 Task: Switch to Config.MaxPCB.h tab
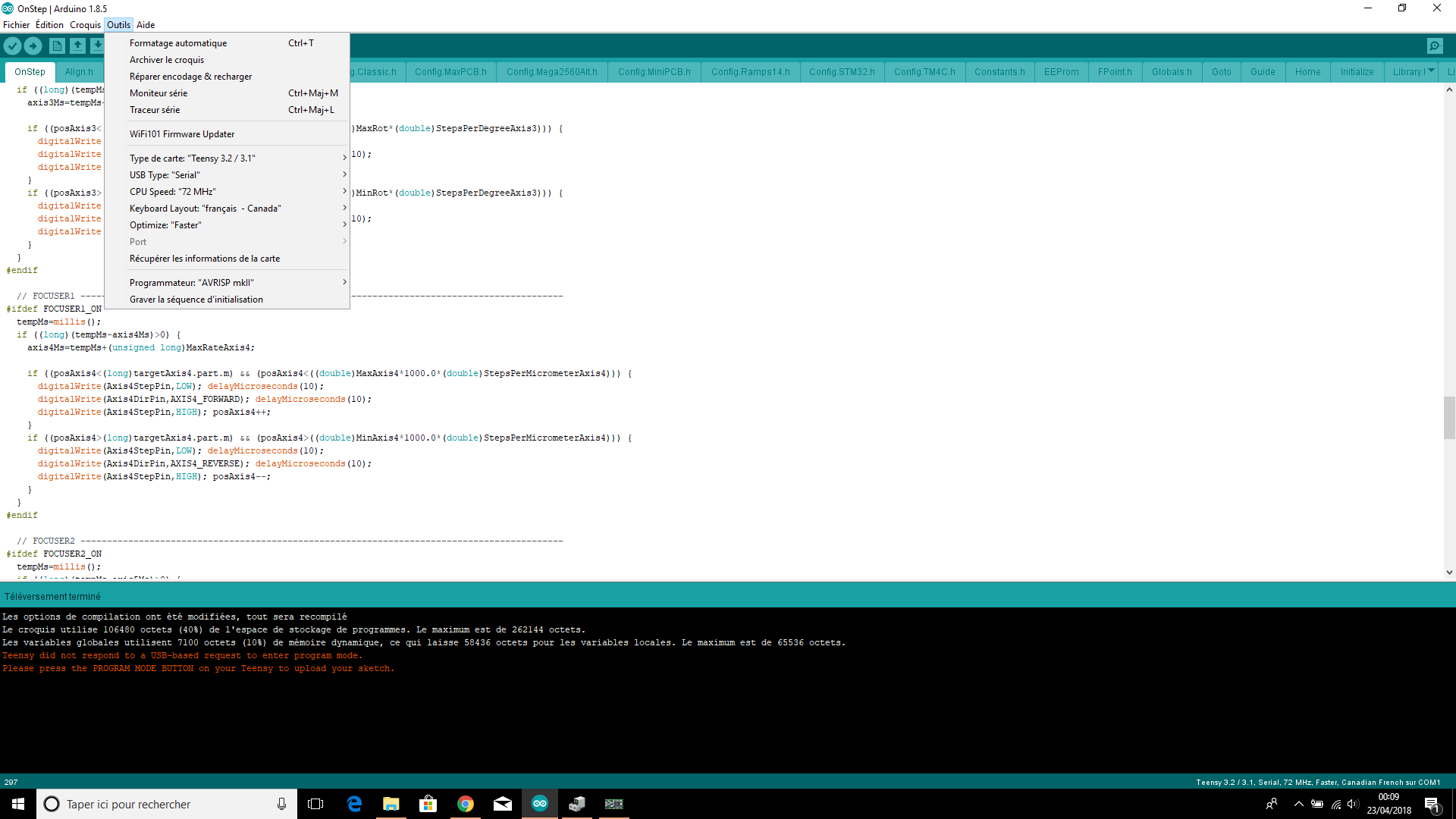(x=450, y=72)
